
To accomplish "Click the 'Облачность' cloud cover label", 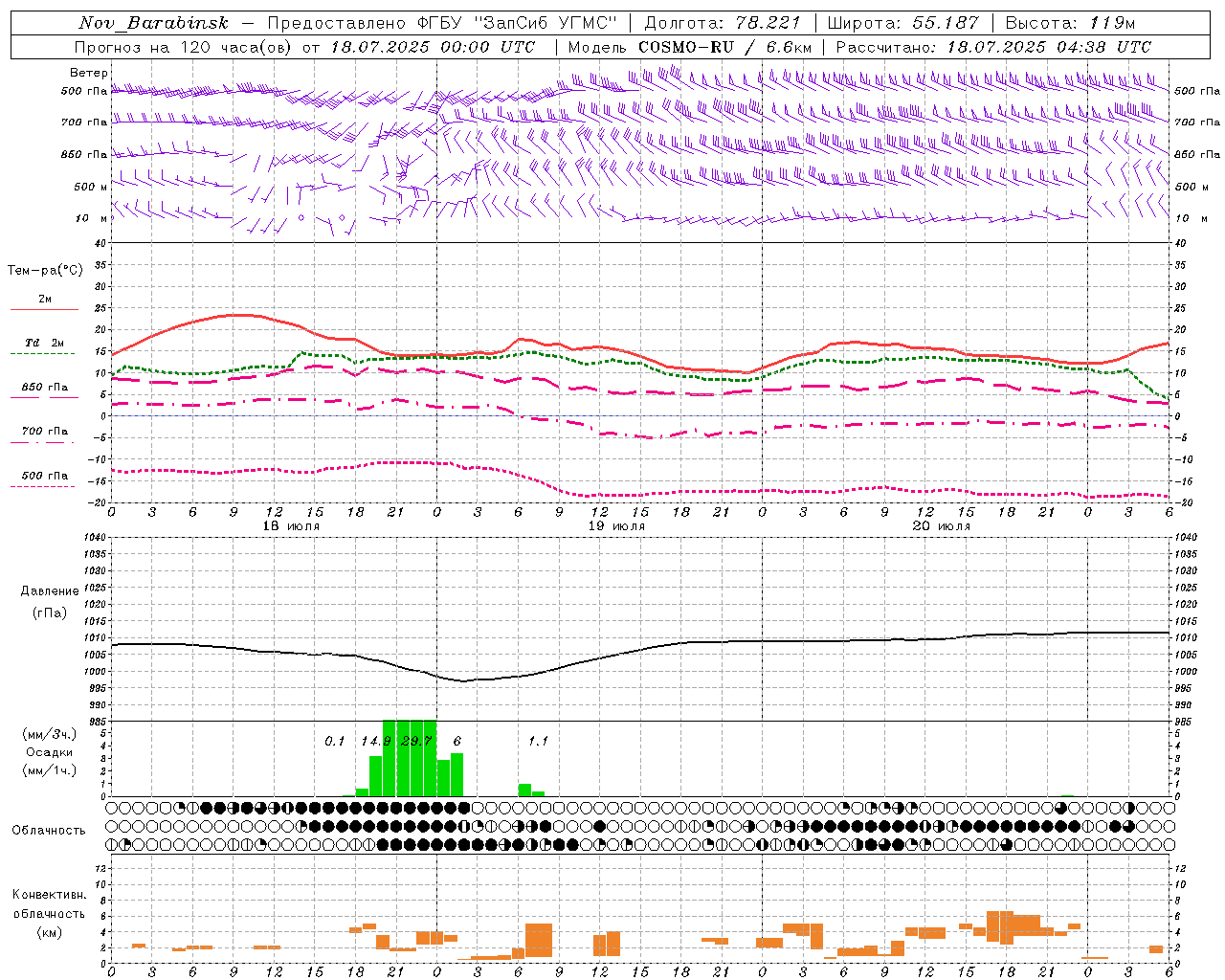I will 48,830.
